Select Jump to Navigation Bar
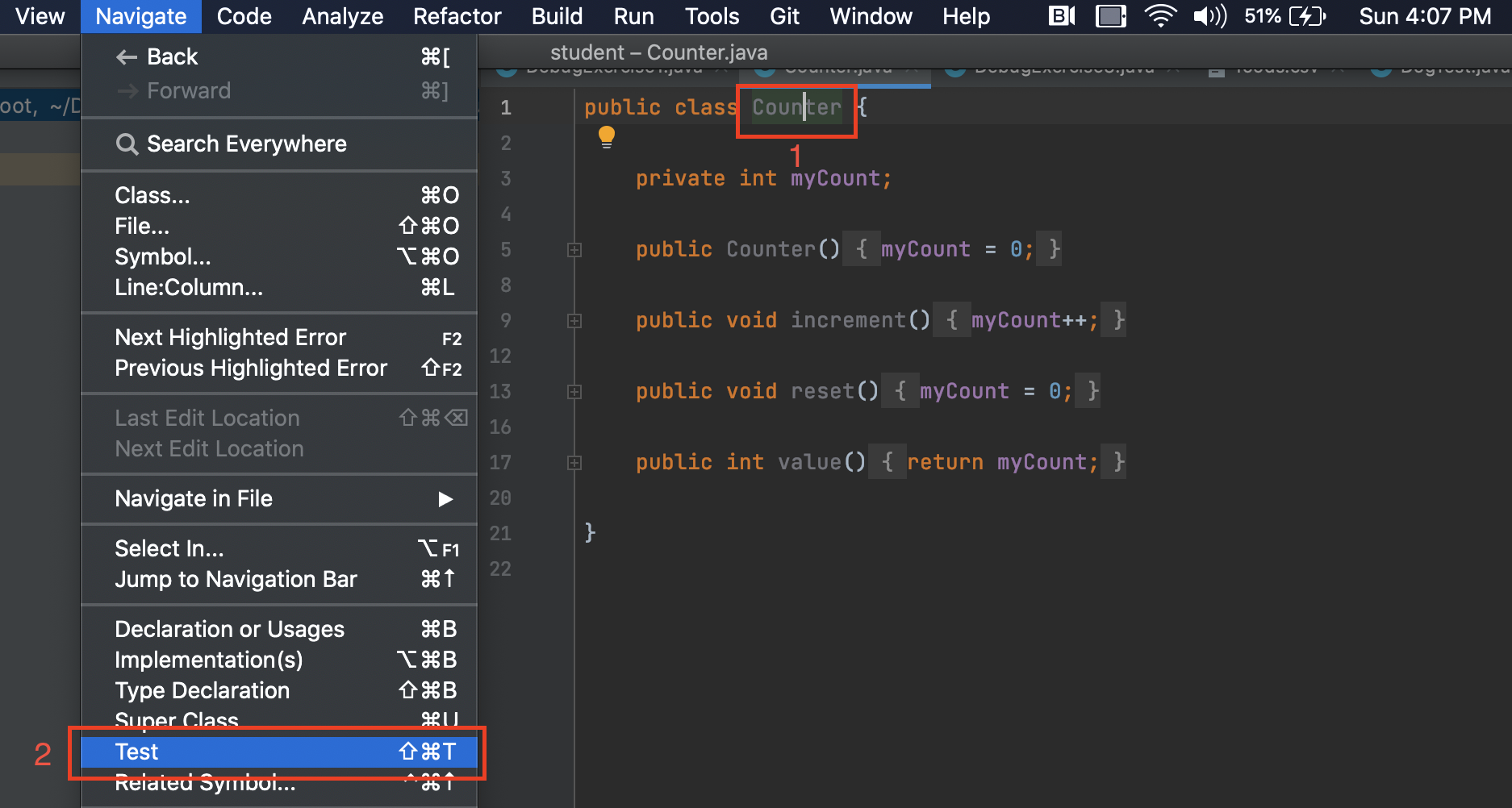The image size is (1512, 808). click(x=236, y=580)
